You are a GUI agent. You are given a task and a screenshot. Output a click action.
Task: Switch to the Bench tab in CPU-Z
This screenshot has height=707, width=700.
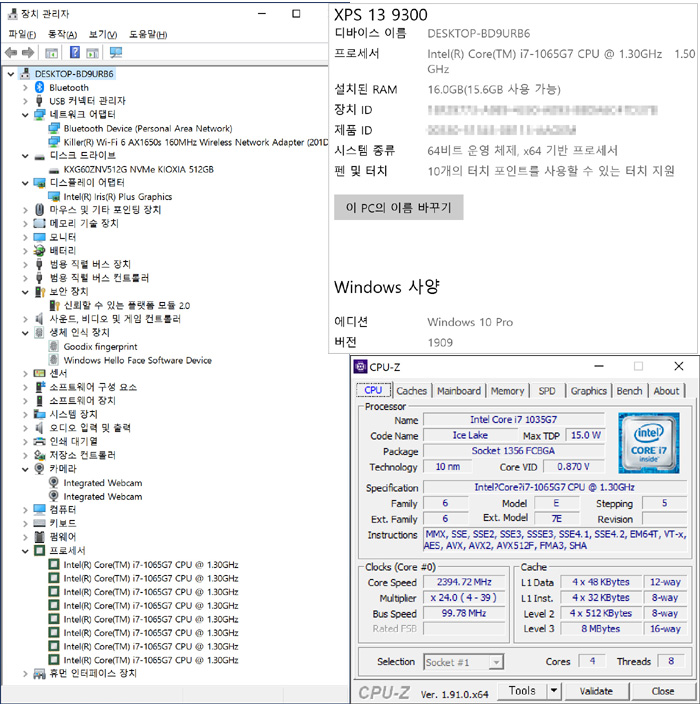tap(629, 391)
